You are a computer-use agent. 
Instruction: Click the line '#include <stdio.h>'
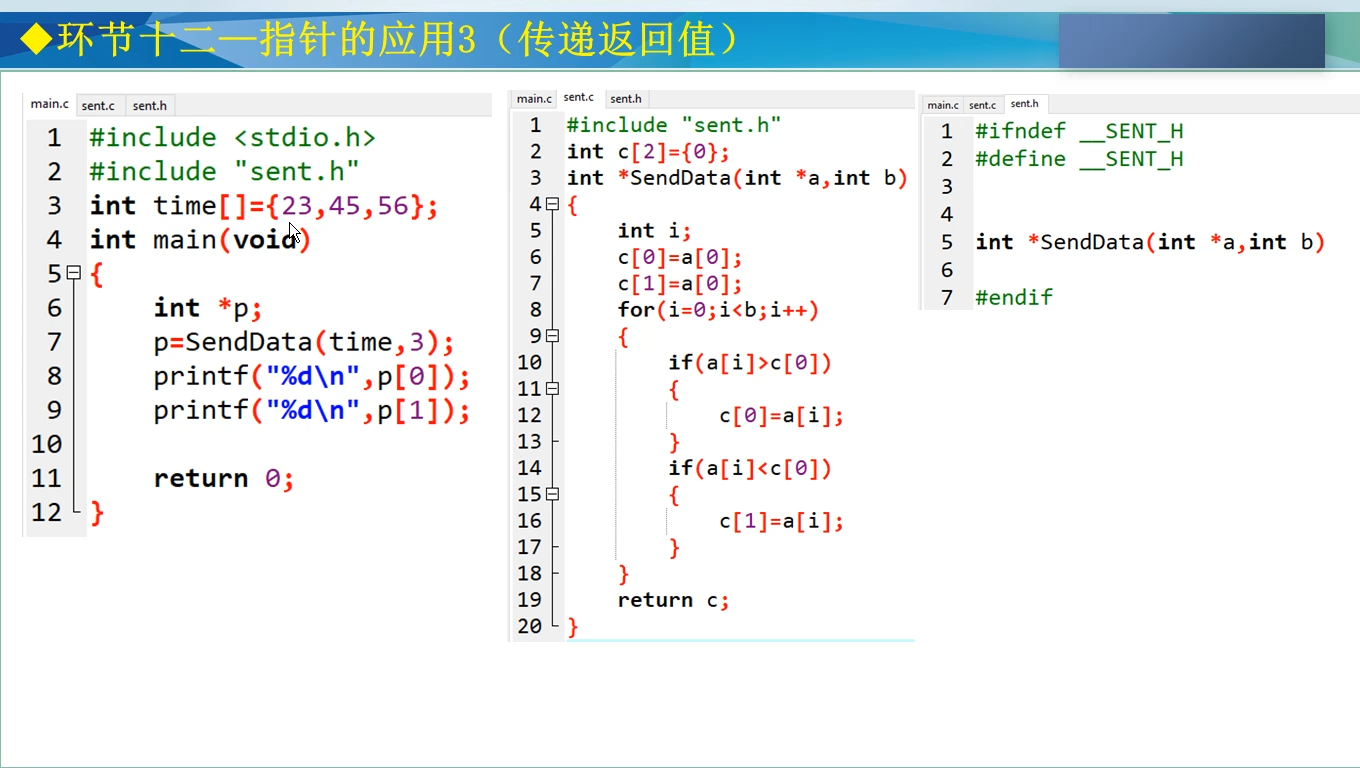point(232,138)
